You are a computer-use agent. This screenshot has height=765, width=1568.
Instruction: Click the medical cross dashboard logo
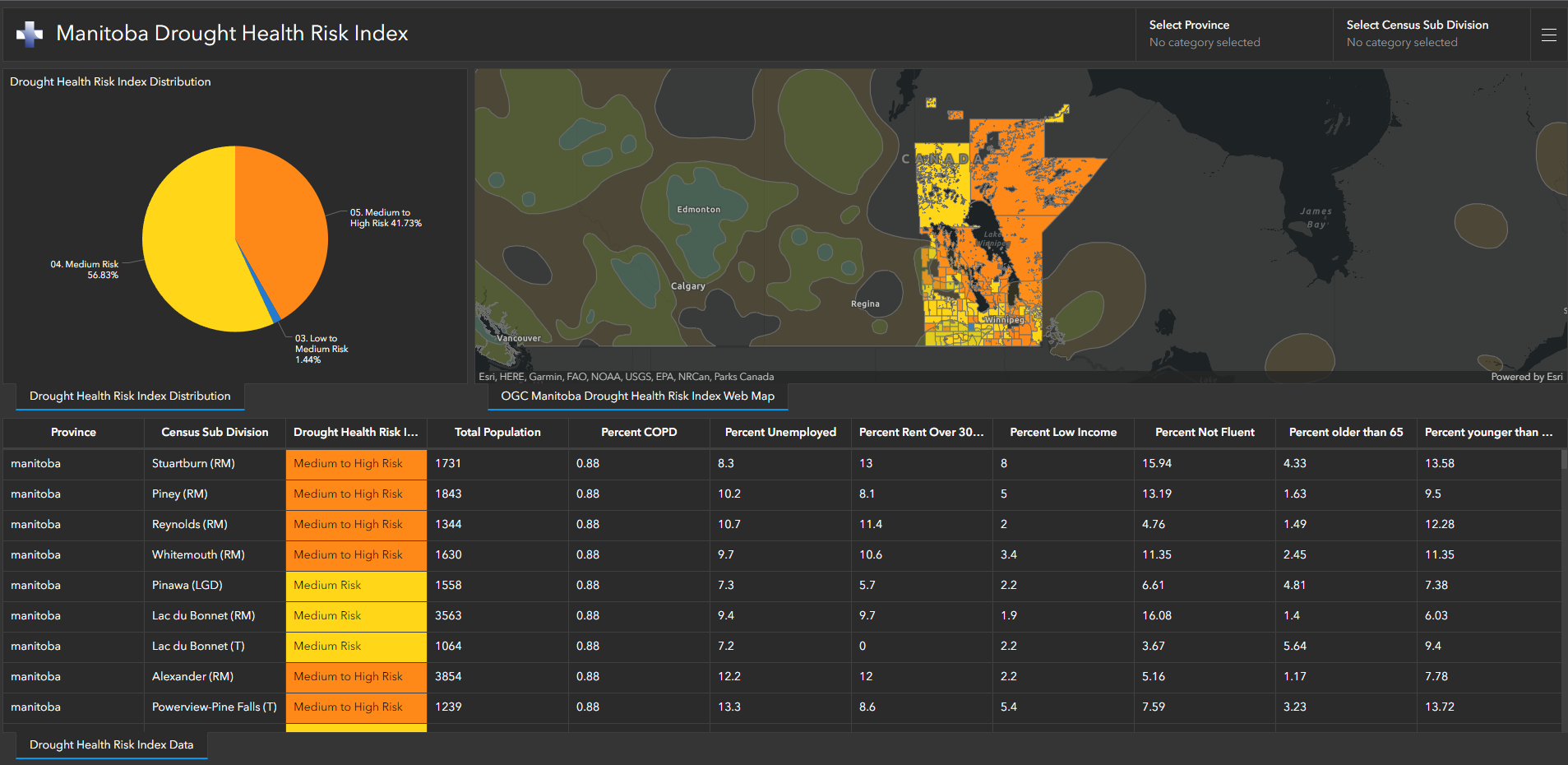click(x=30, y=35)
